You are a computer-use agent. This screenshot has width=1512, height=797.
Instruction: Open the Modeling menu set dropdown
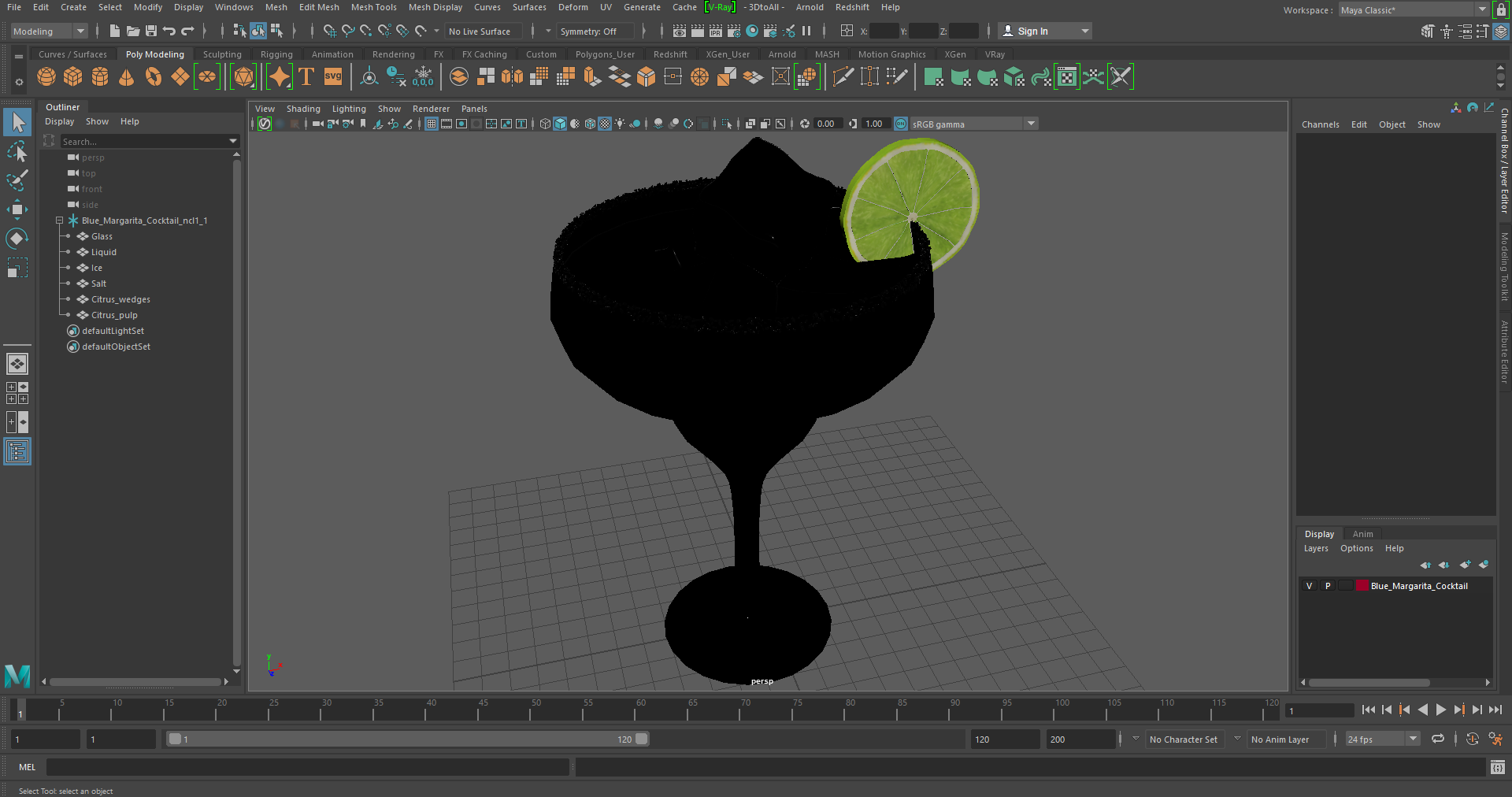(x=49, y=31)
